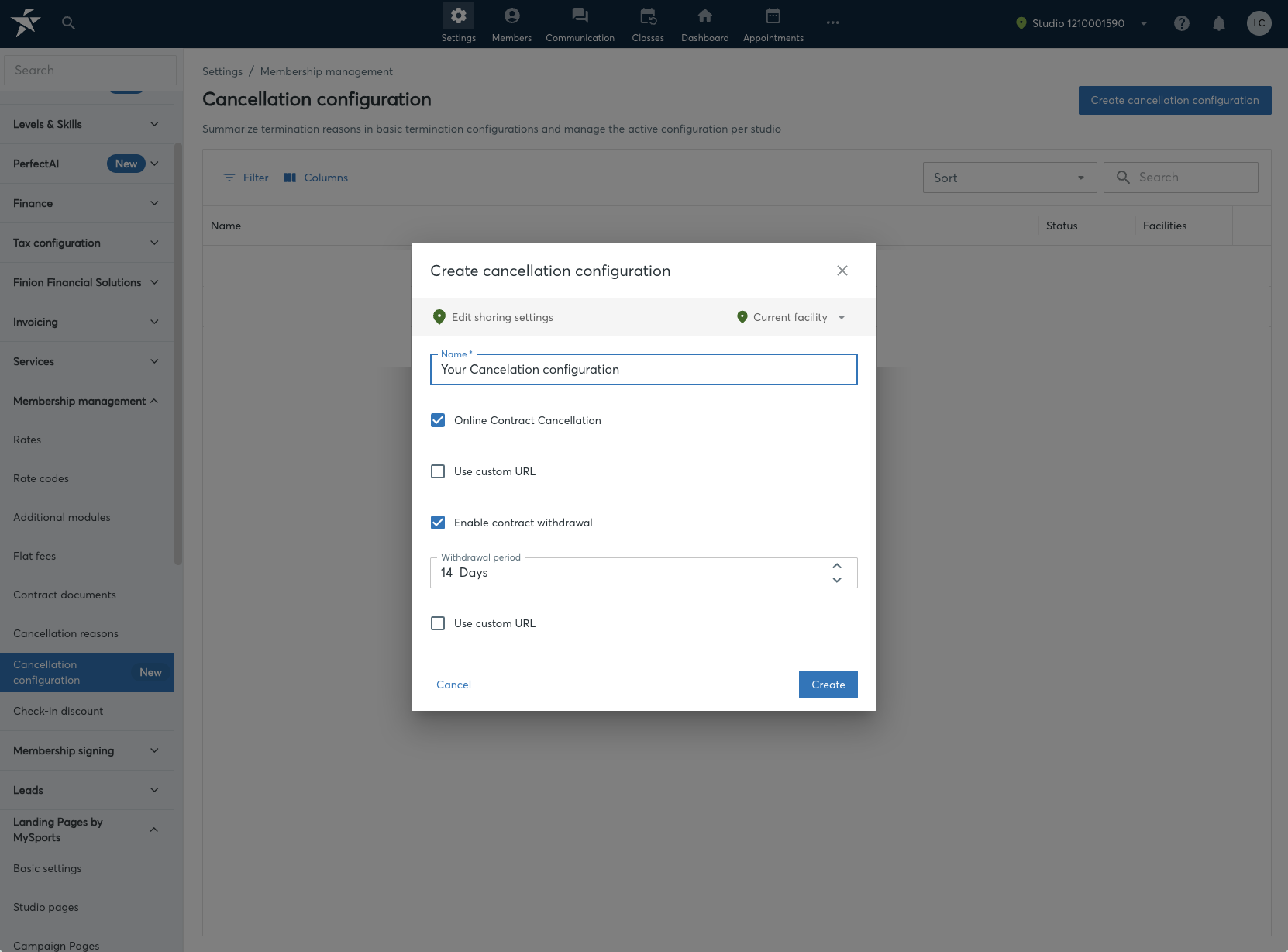Click the Name column header
This screenshot has width=1288, height=952.
pos(226,226)
